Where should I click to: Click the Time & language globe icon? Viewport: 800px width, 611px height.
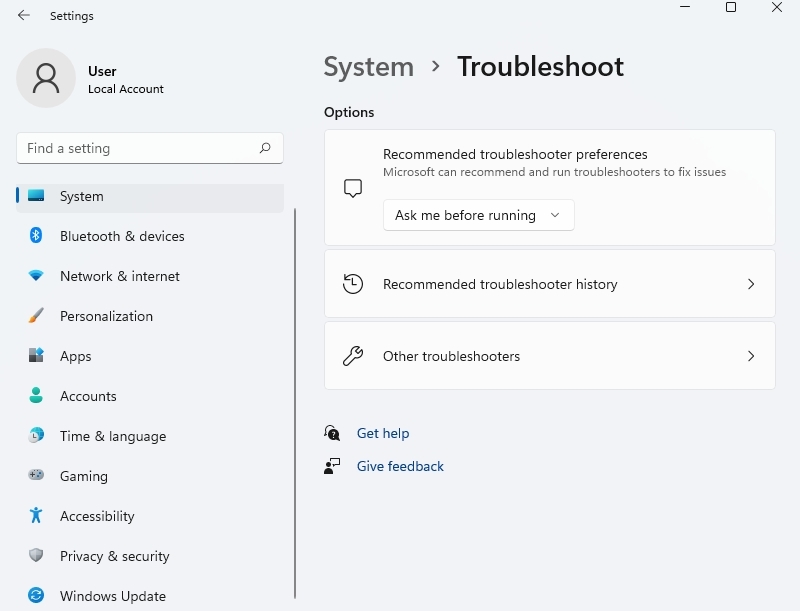tap(36, 436)
